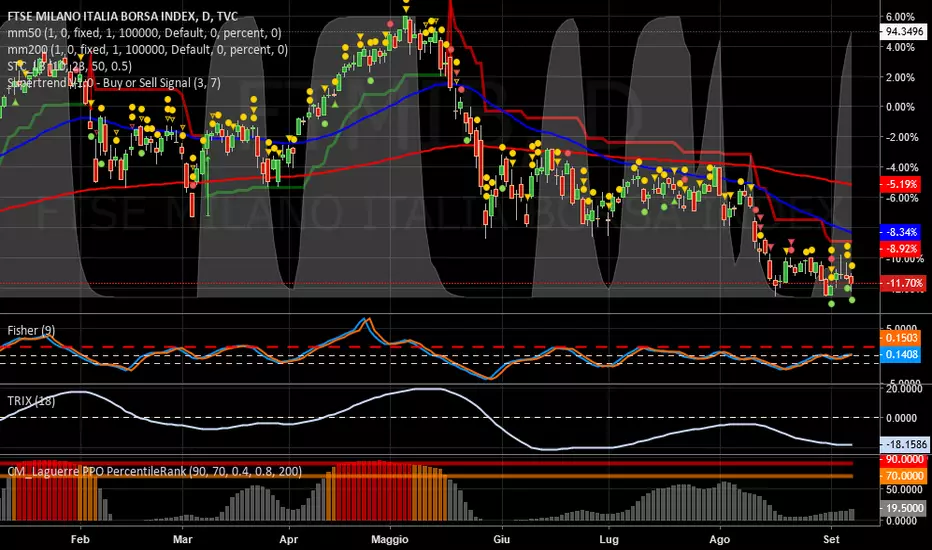Click the -11.70% last price tag
Image resolution: width=932 pixels, height=550 pixels.
(903, 283)
